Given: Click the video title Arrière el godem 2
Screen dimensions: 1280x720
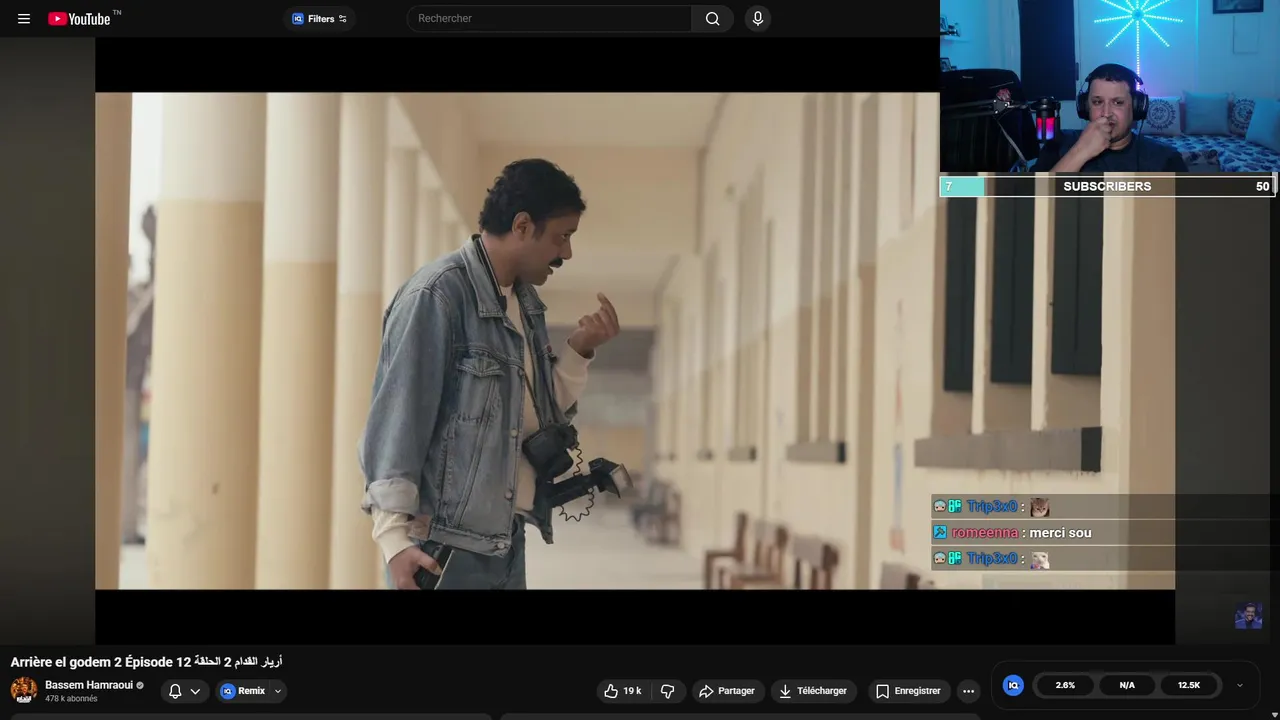Looking at the screenshot, I should (x=146, y=662).
